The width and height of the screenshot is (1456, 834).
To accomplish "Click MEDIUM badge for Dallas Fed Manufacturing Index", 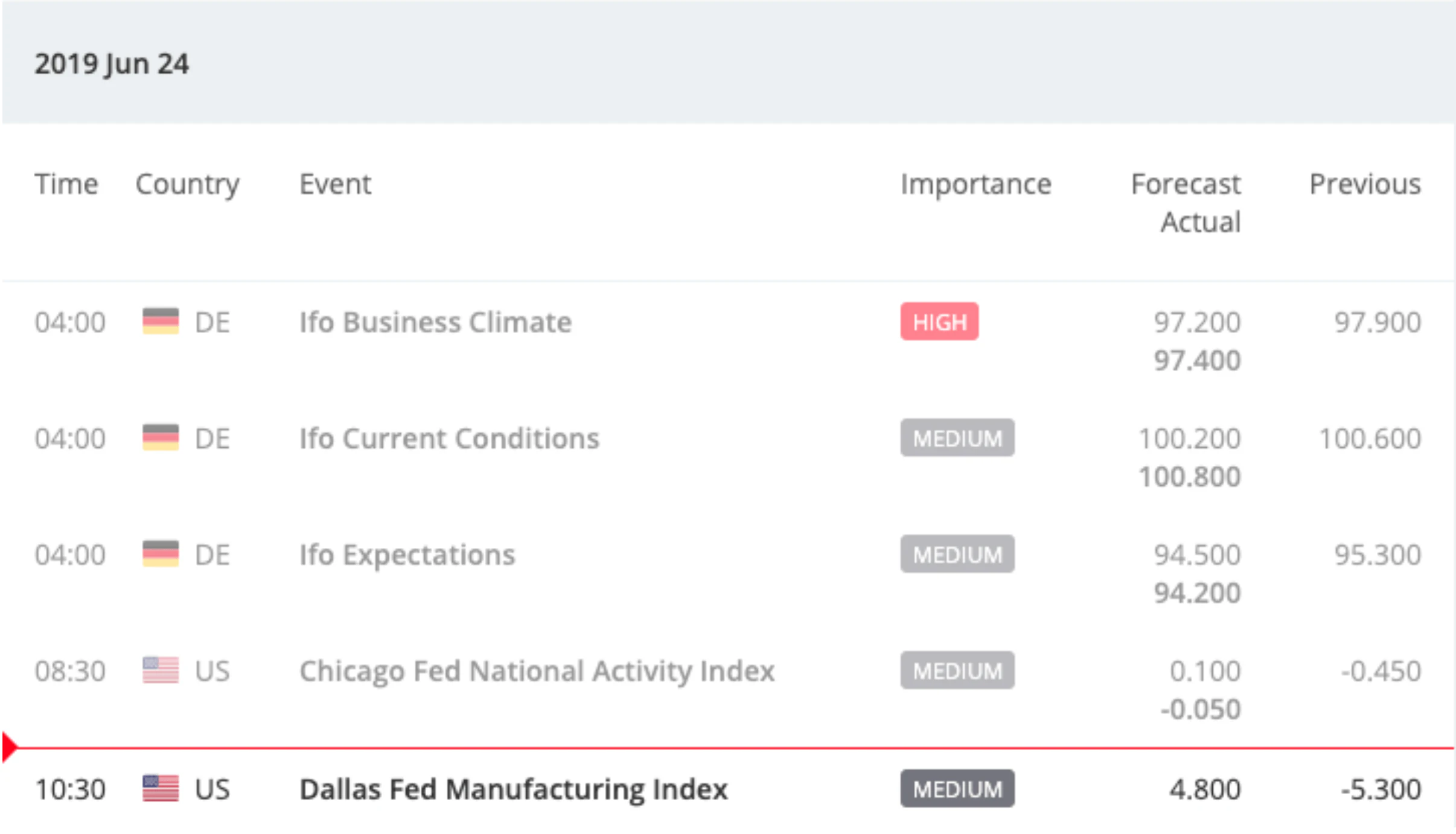I will pos(957,789).
